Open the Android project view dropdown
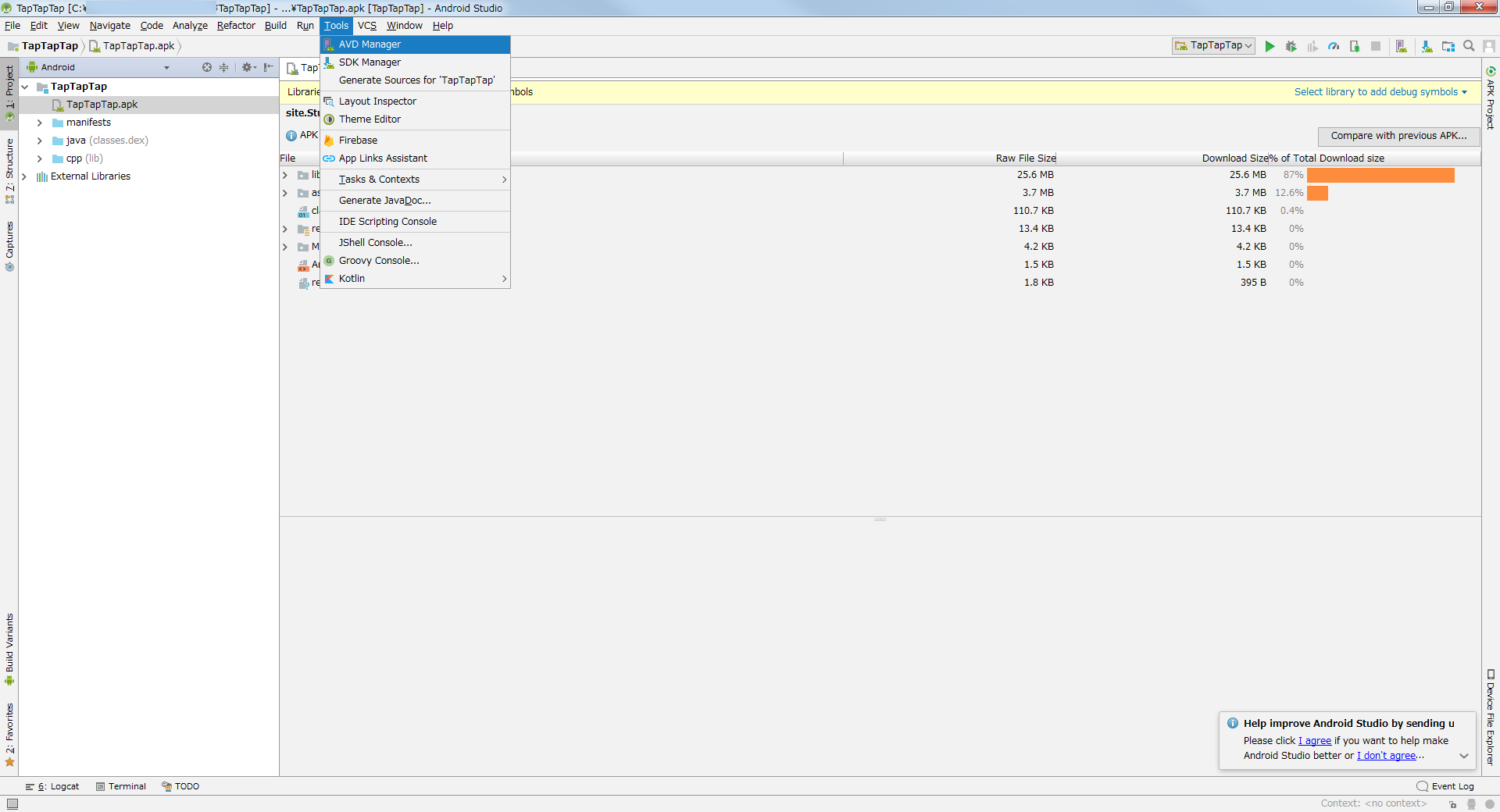 pos(98,67)
